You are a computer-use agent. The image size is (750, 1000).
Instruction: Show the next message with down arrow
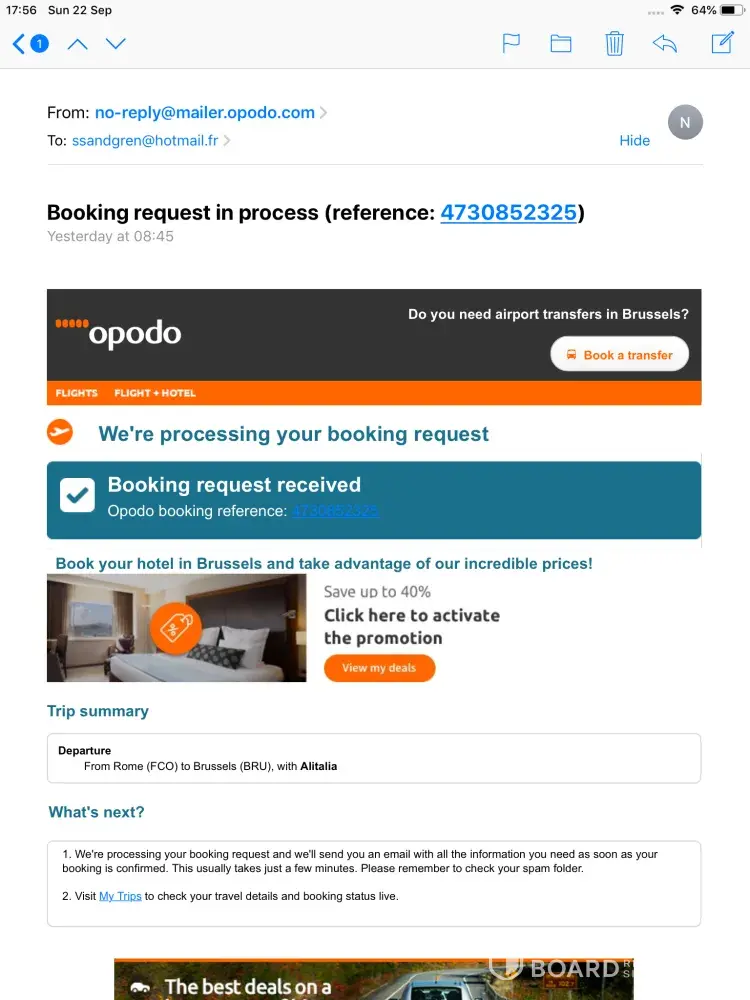tap(116, 44)
